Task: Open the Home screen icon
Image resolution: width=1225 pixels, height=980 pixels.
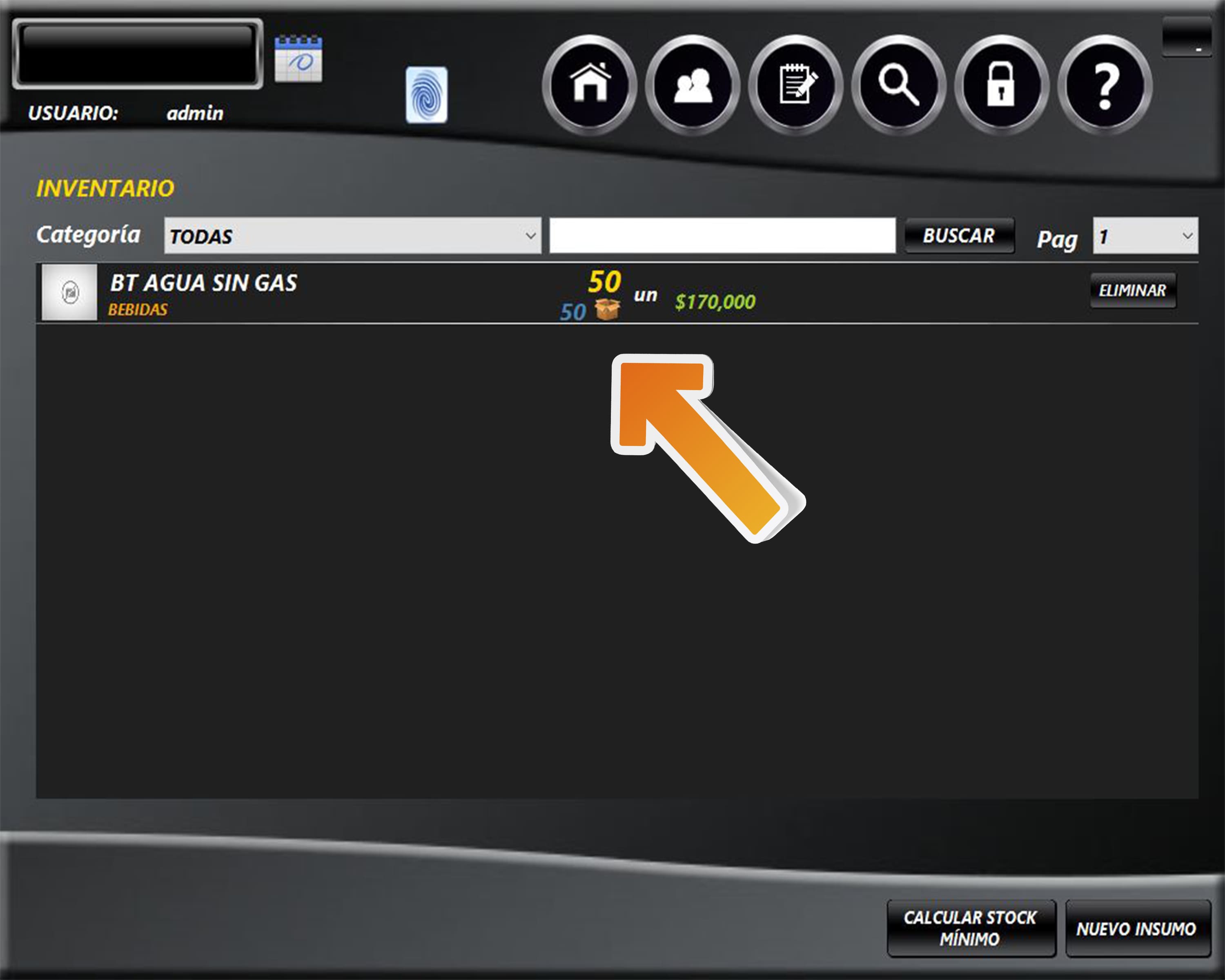Action: click(590, 85)
